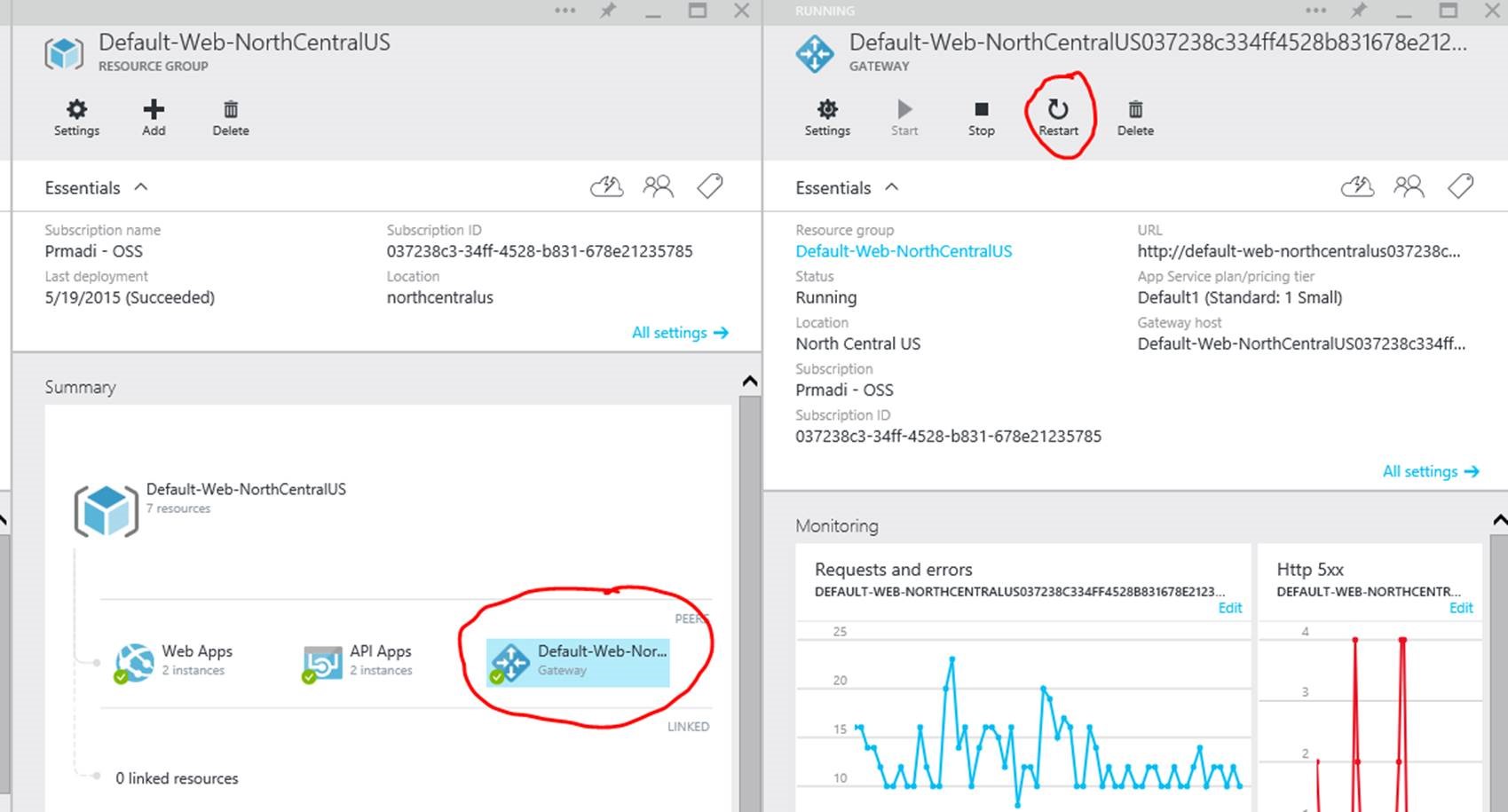Click last deployment 5/19/2015 (Succeeded)
Screen dimensions: 1508x812
coord(130,297)
